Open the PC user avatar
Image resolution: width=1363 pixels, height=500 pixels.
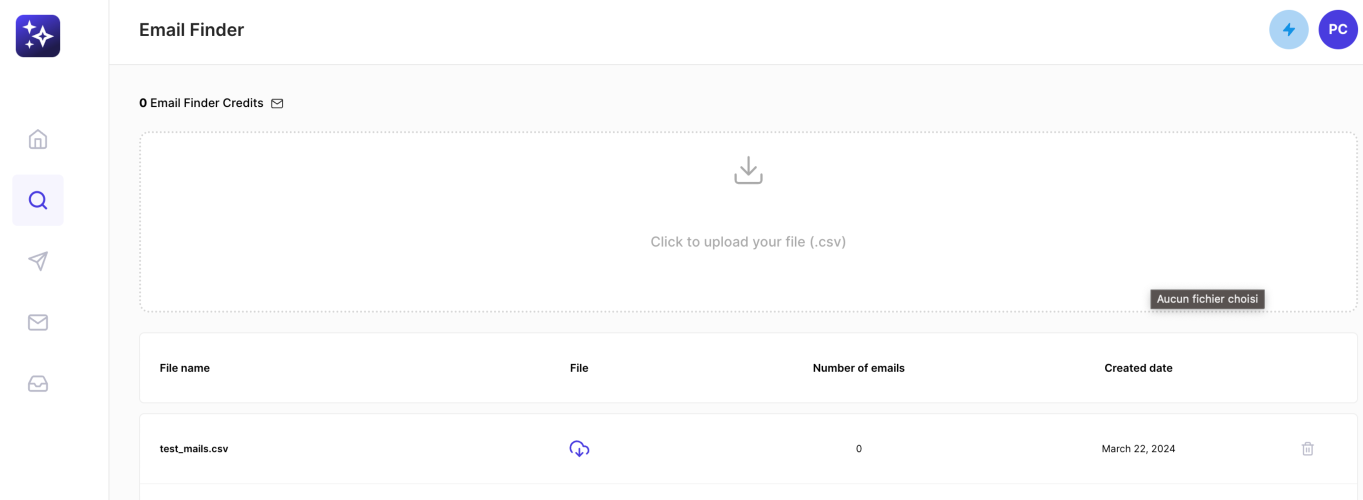click(x=1338, y=30)
